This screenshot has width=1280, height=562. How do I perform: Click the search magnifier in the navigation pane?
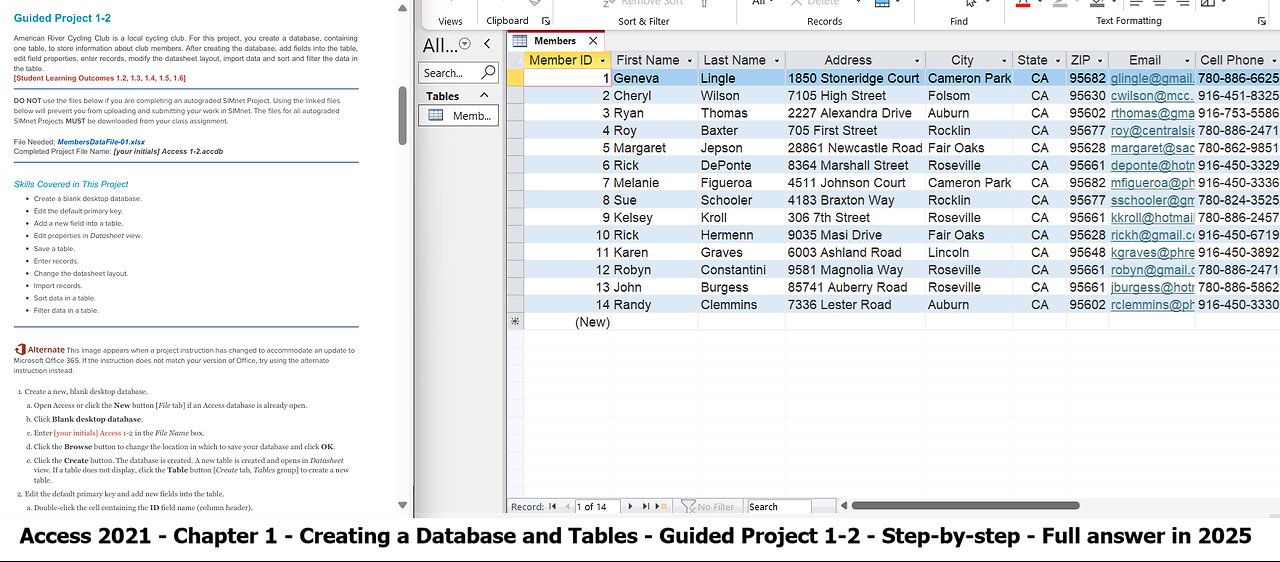488,72
